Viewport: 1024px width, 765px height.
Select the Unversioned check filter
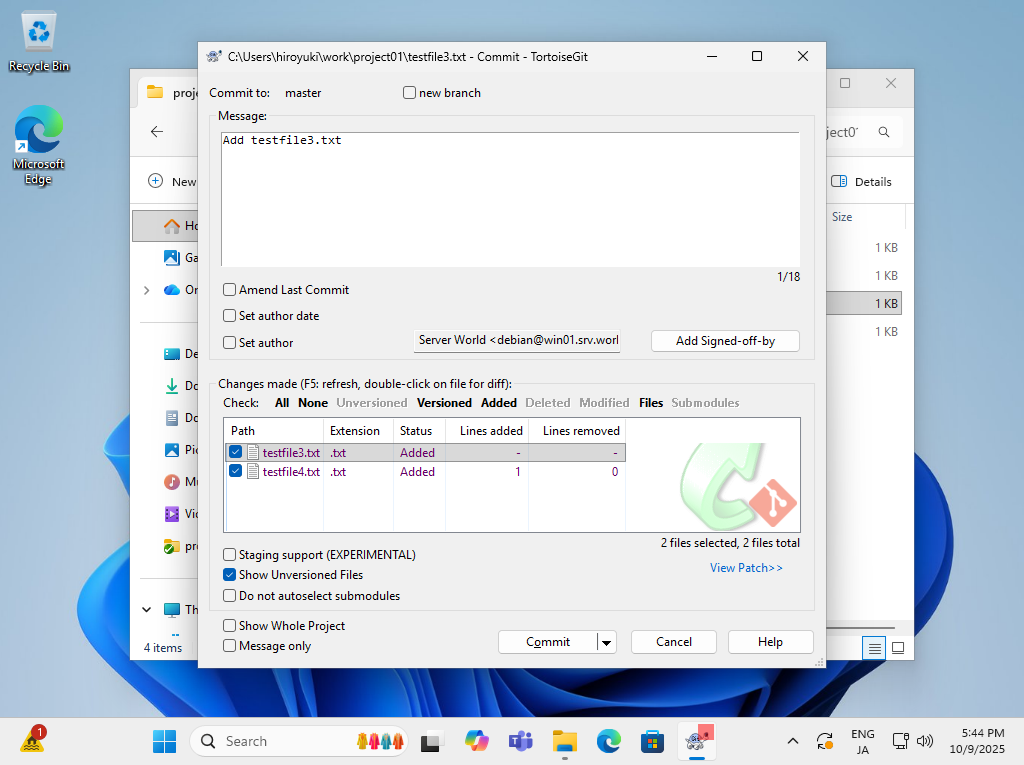(x=371, y=403)
